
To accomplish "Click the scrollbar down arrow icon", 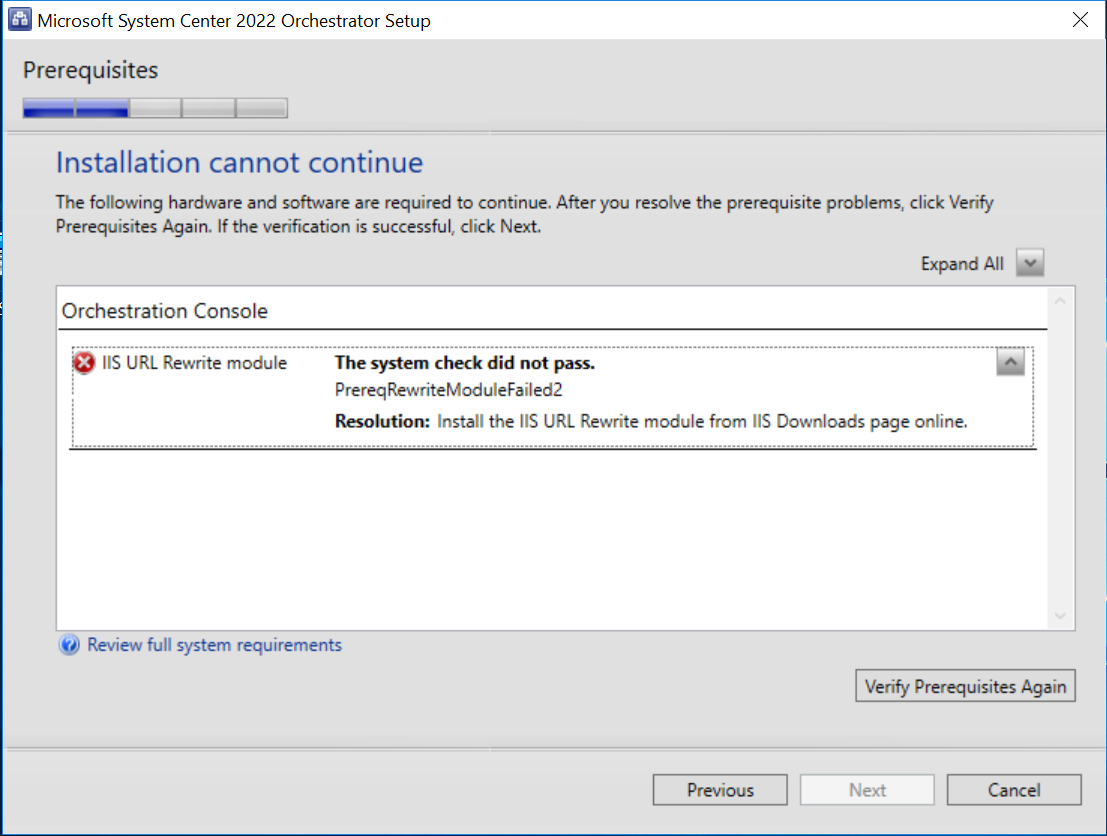I will [x=1060, y=615].
